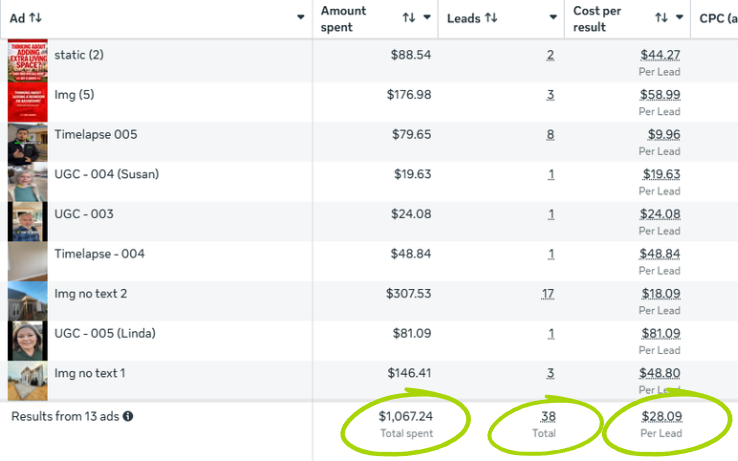Click the leads count 2 for static (2)
The image size is (738, 461).
(x=550, y=55)
